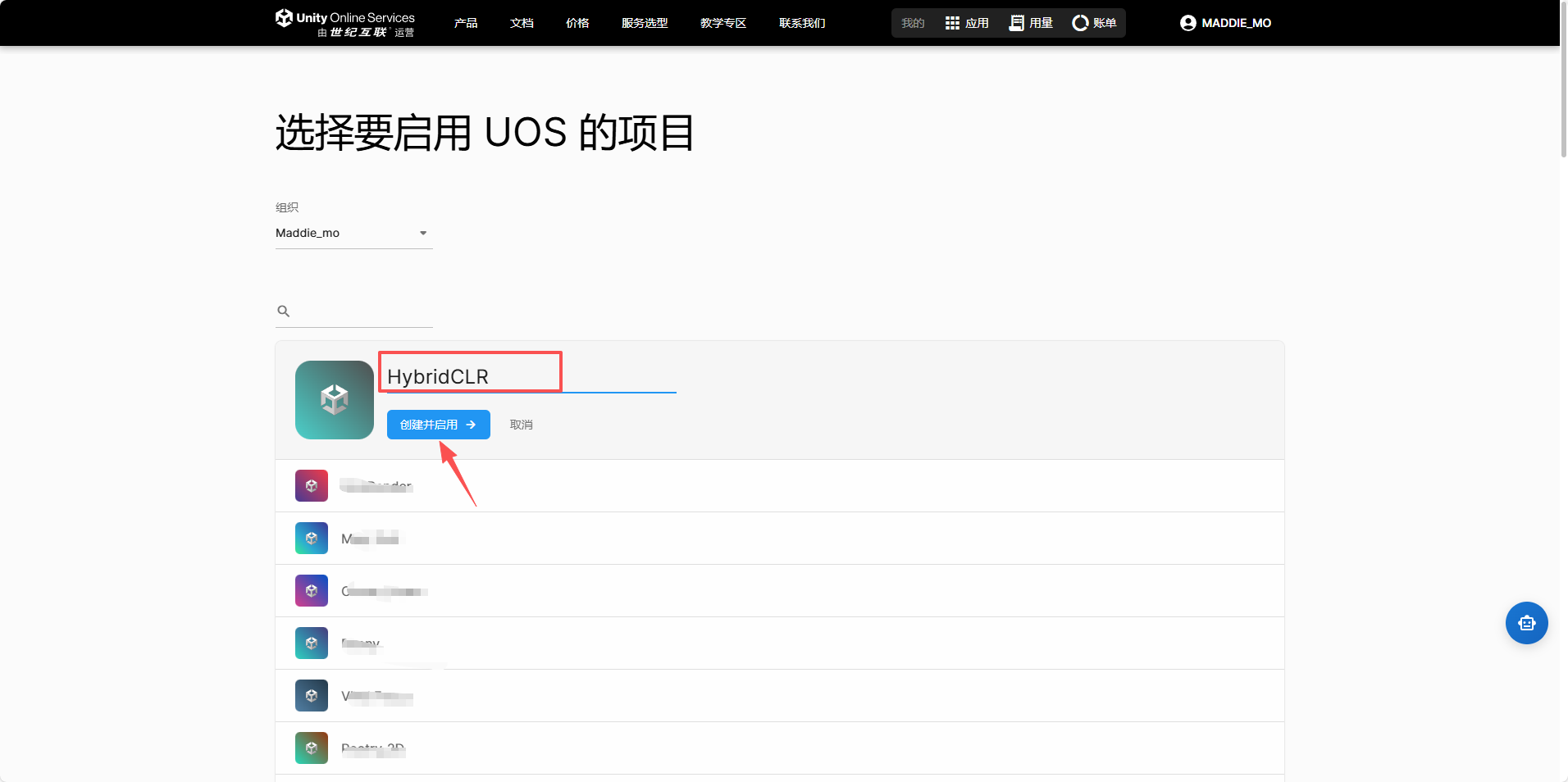Open the 联系我们 menu item
1568x782 pixels.
[x=802, y=23]
